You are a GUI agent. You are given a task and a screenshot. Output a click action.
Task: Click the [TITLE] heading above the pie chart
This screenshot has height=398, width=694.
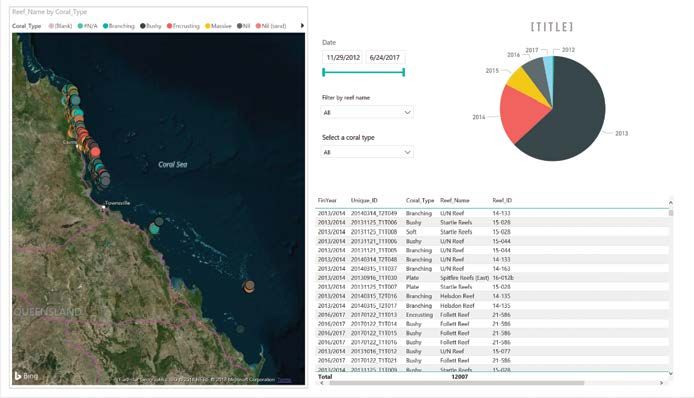point(552,27)
